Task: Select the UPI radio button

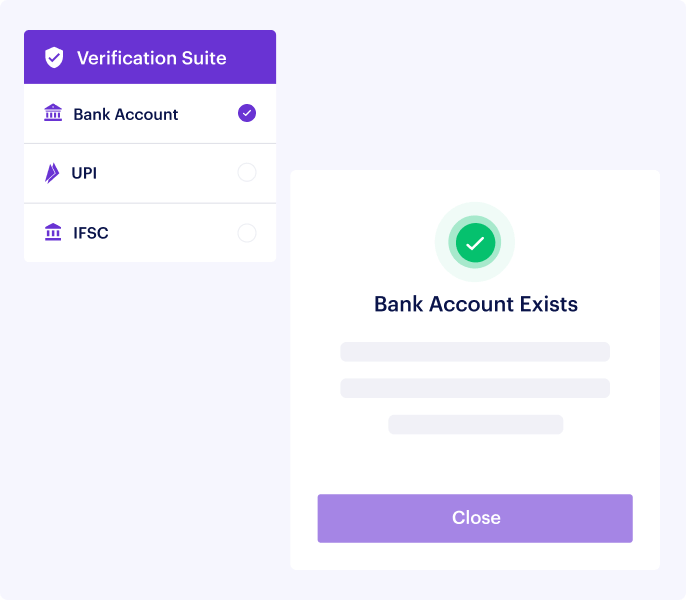Action: point(247,173)
